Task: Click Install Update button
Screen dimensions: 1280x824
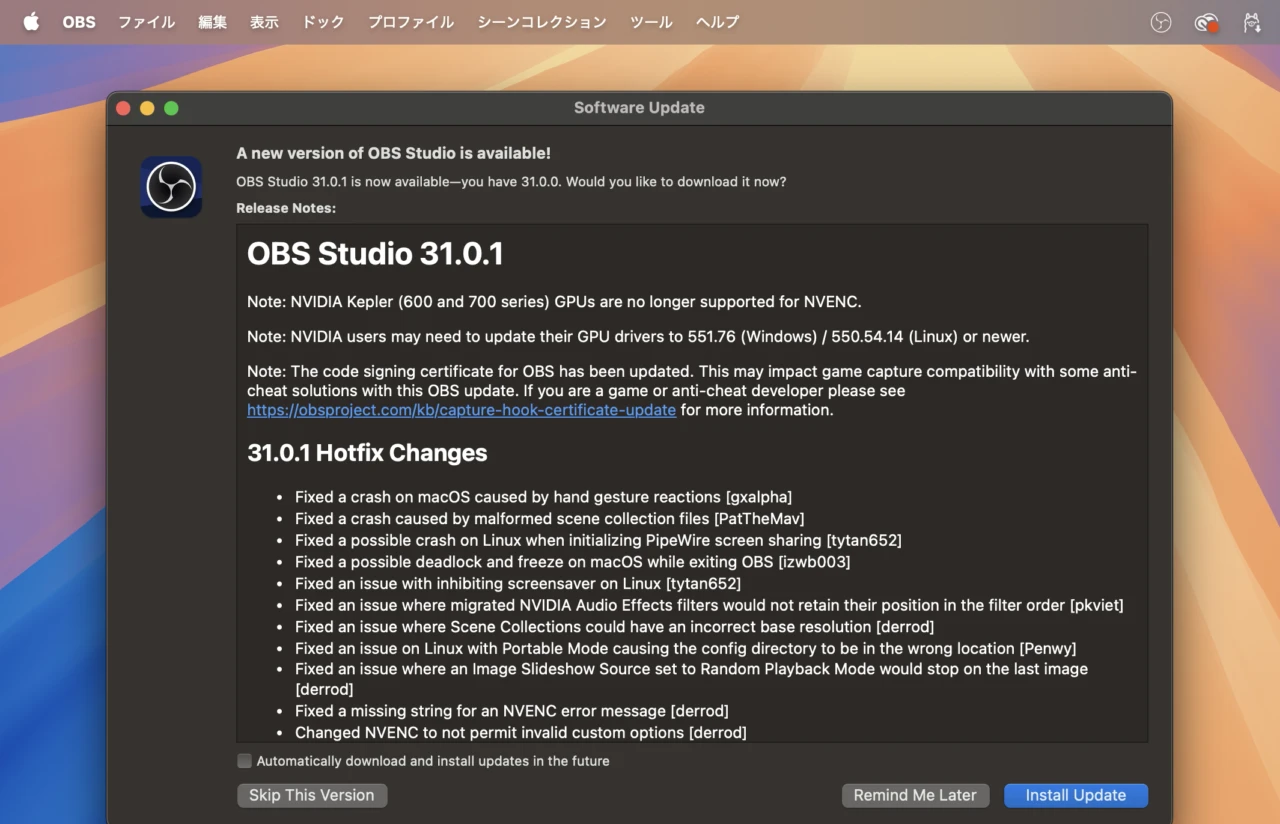Action: click(x=1075, y=795)
